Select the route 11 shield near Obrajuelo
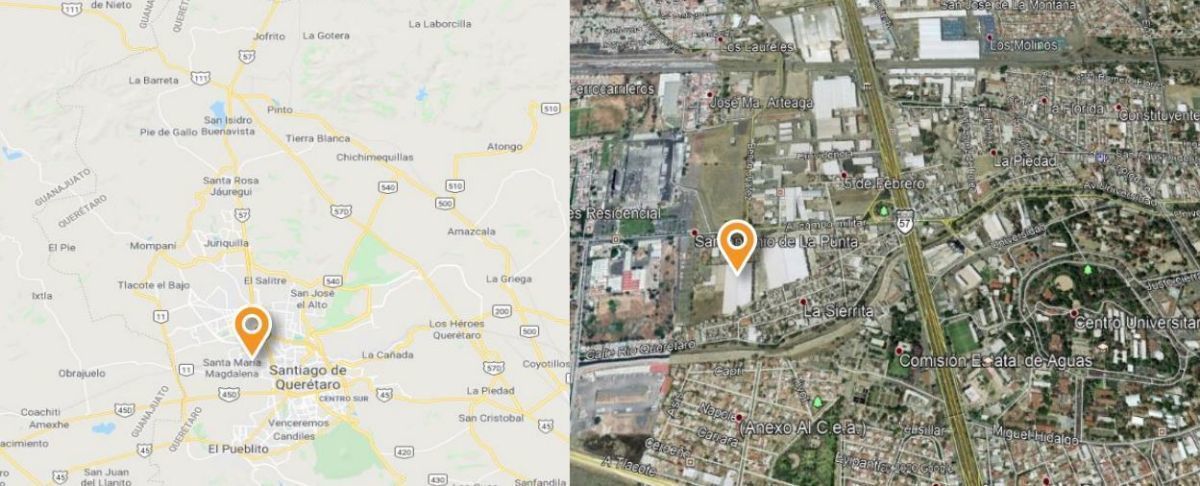The height and width of the screenshot is (486, 1200). coord(187,370)
